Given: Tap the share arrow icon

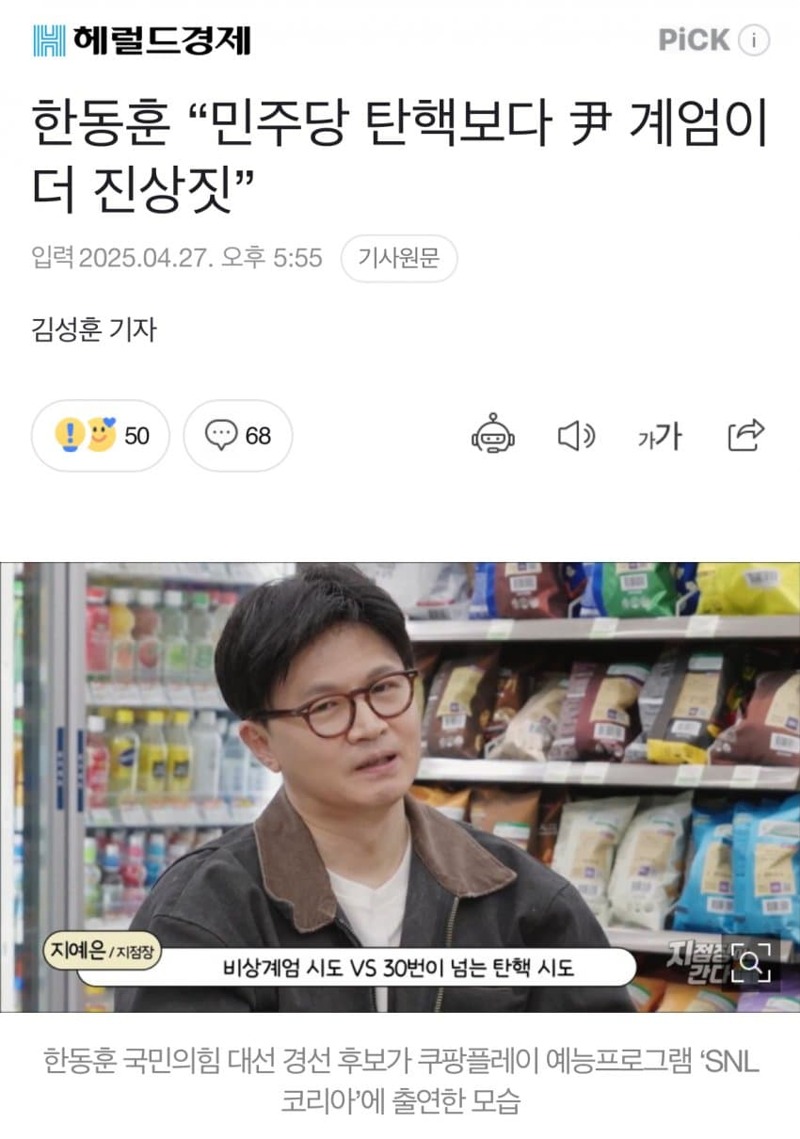Looking at the screenshot, I should (x=746, y=434).
